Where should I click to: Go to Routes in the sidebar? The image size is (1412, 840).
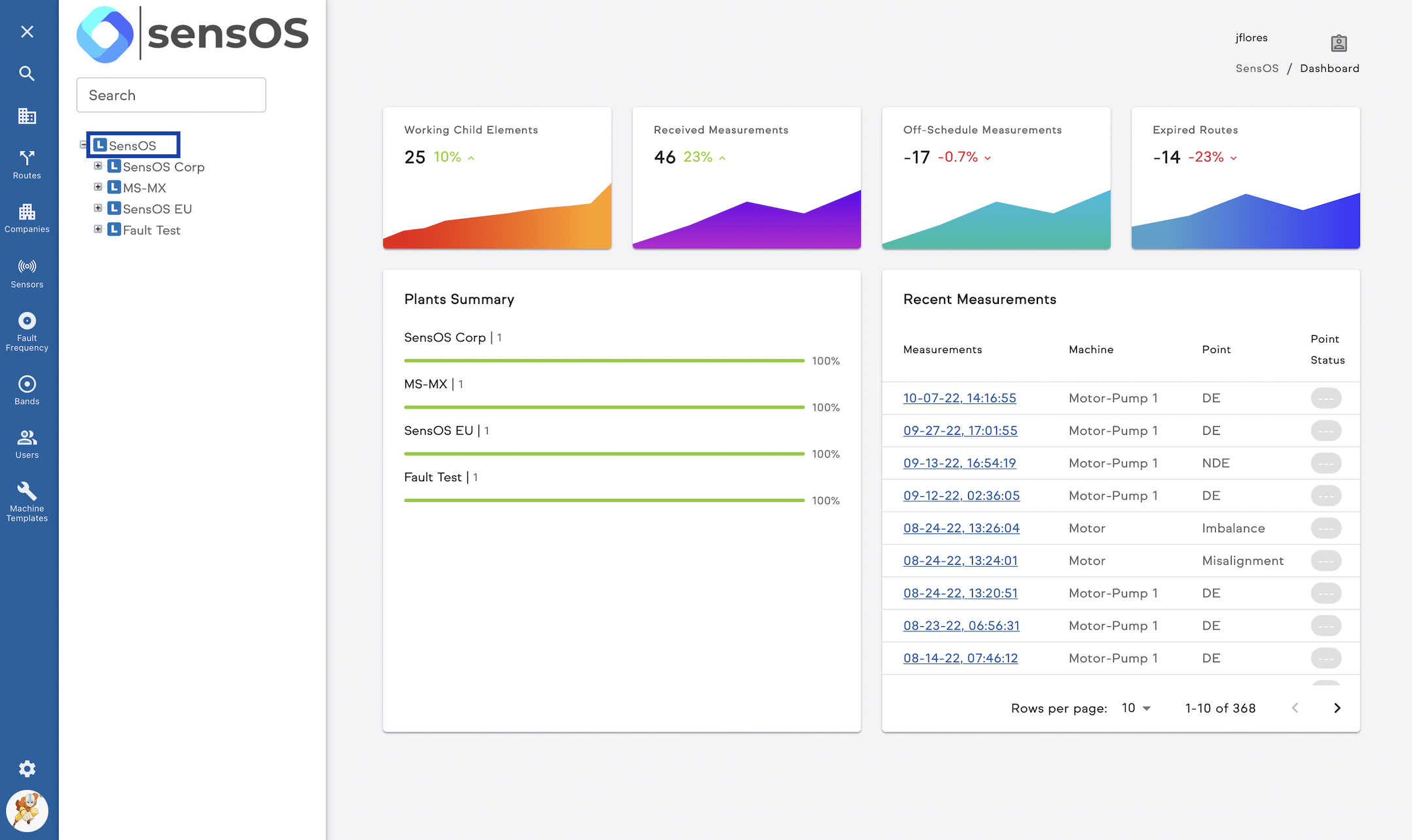[x=27, y=165]
